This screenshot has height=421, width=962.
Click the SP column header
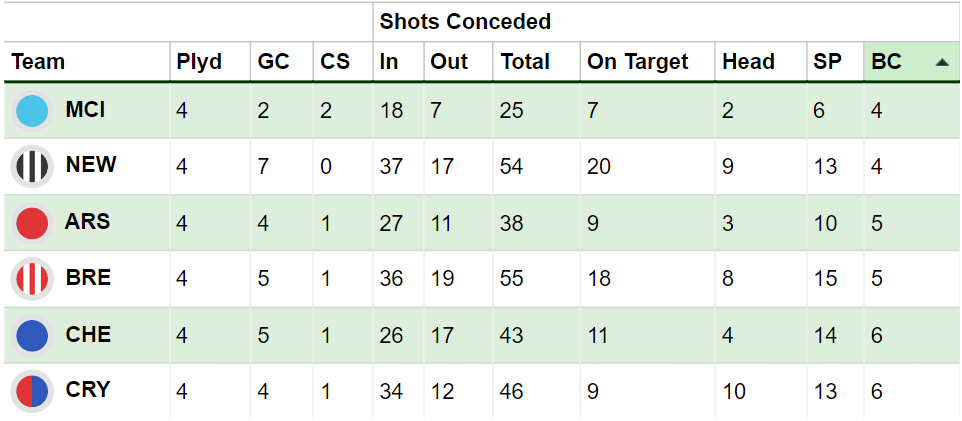click(x=827, y=62)
